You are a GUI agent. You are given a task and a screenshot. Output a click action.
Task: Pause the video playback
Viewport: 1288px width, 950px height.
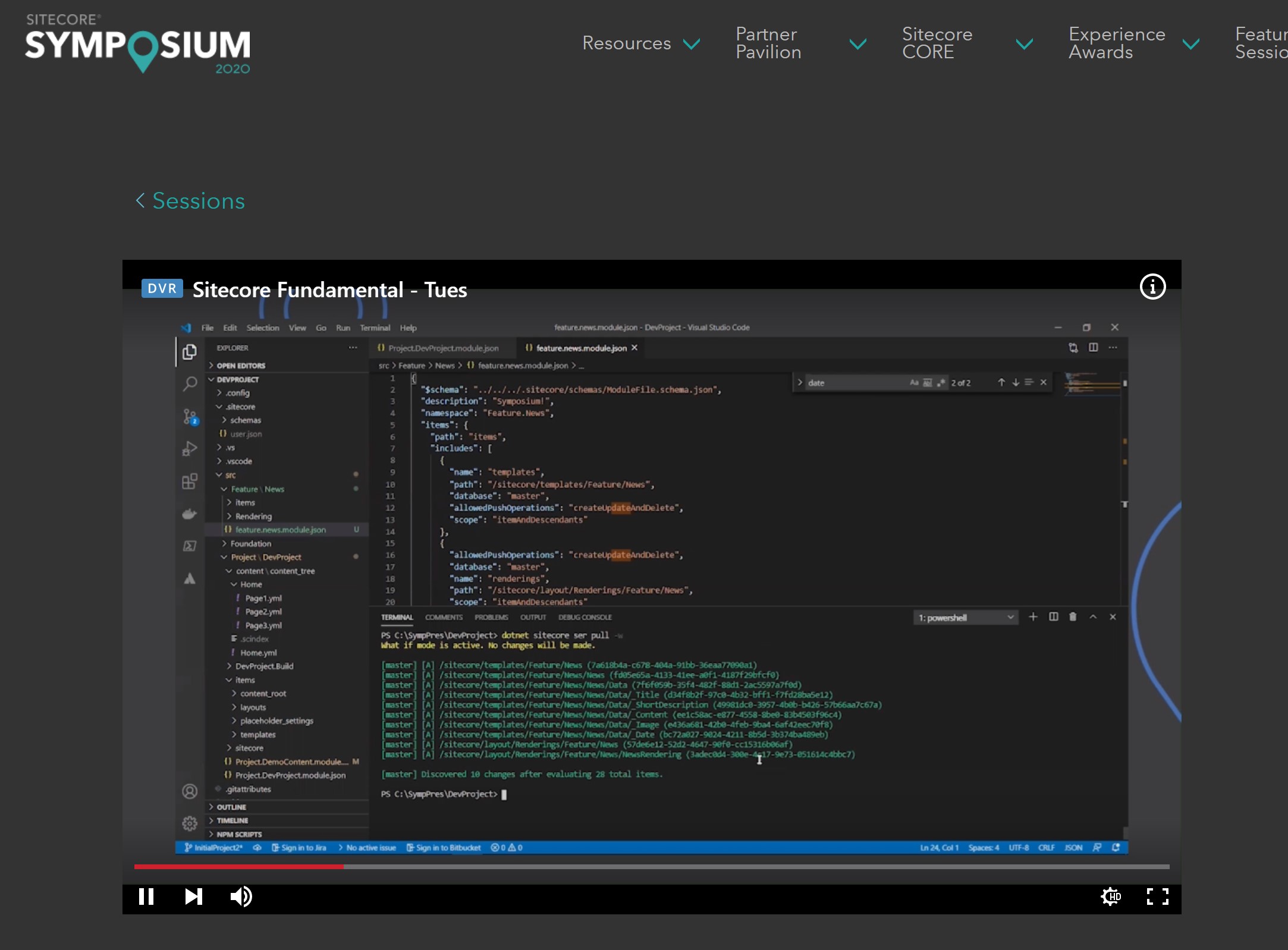pyautogui.click(x=146, y=896)
